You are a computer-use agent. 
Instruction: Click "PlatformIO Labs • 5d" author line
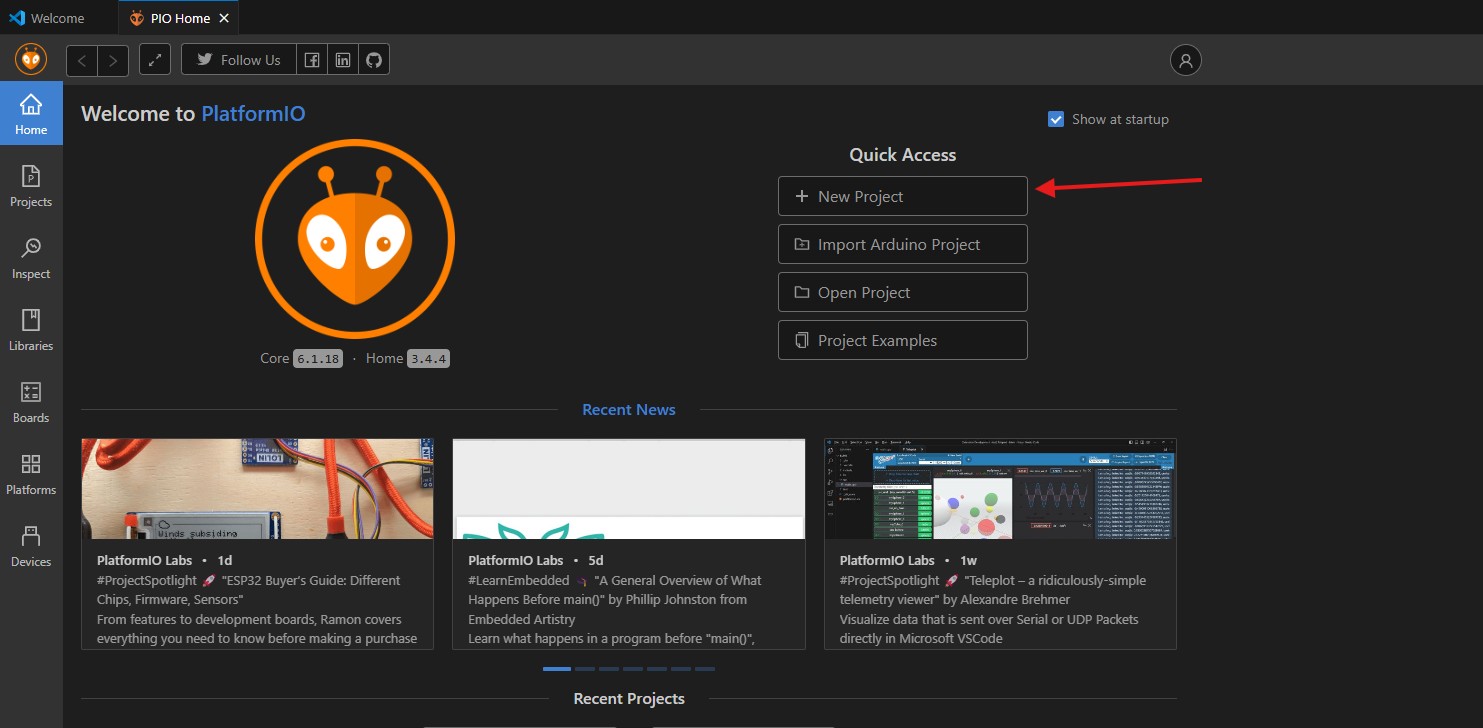coord(535,560)
